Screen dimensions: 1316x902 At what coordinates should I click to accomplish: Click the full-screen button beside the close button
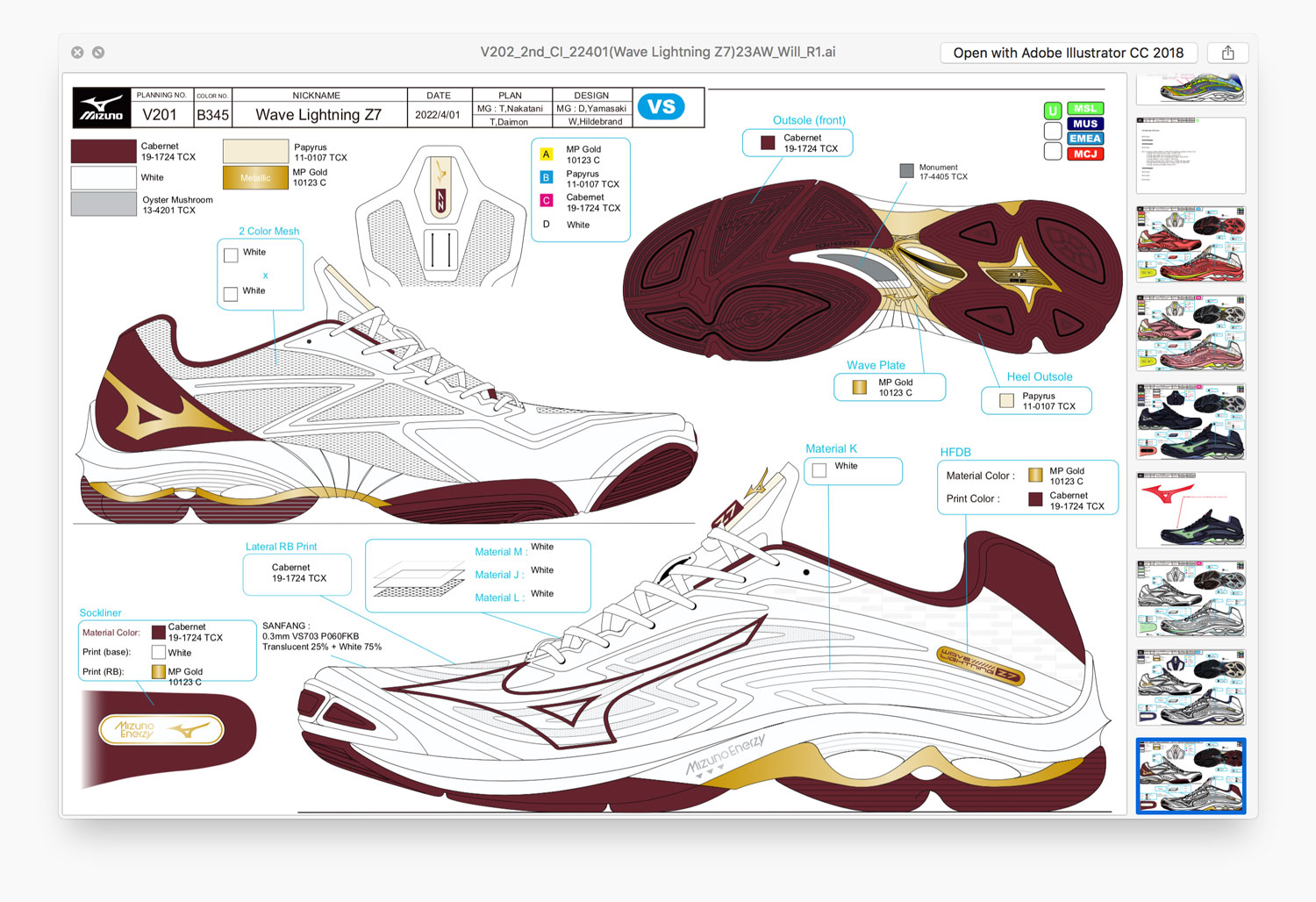[x=98, y=53]
